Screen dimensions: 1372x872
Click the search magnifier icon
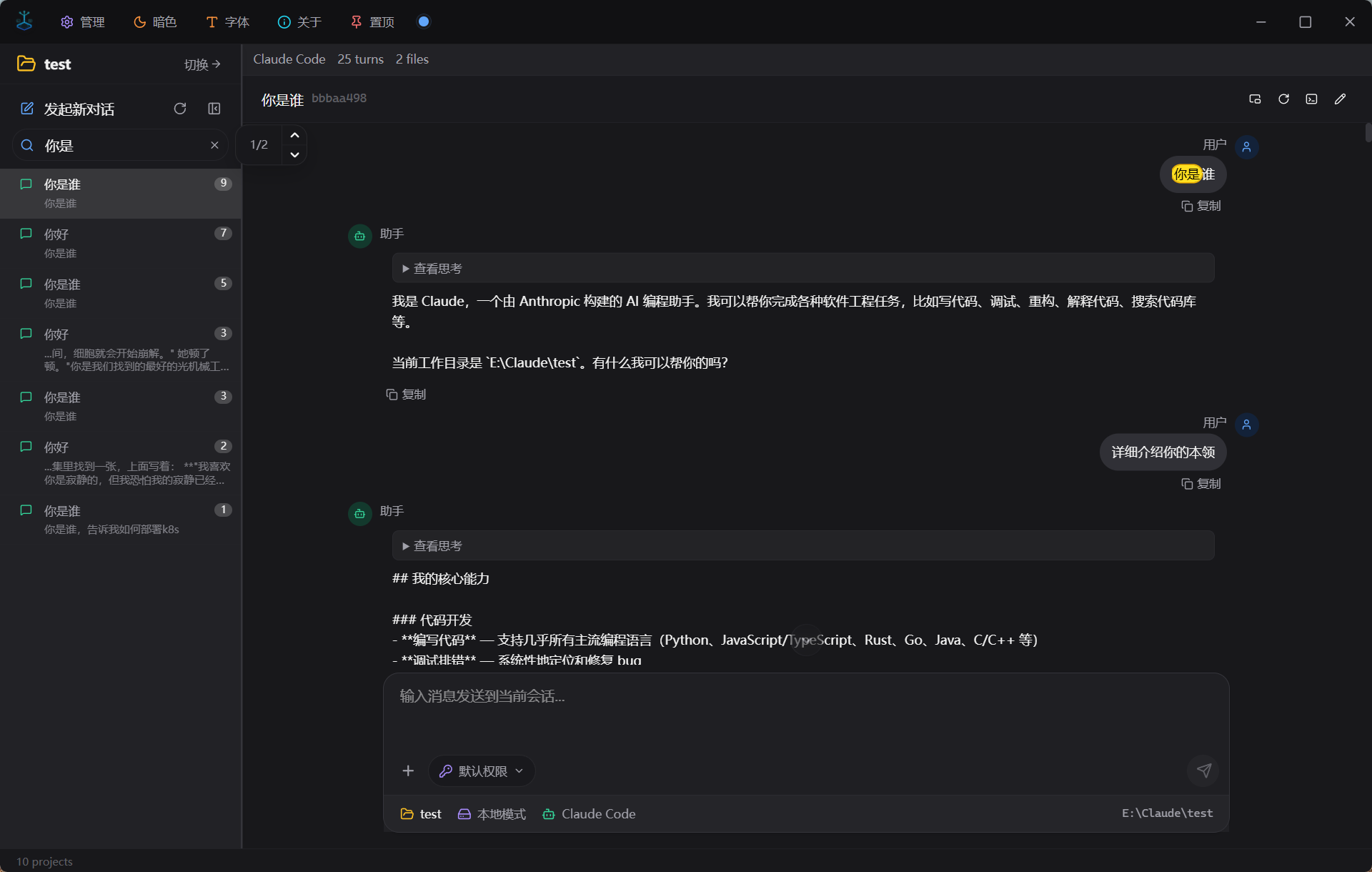[27, 146]
